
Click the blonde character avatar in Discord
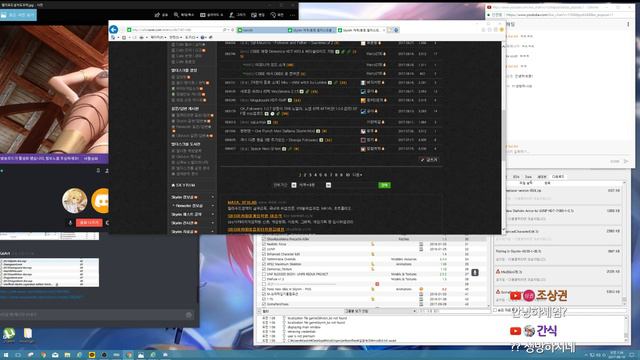75,200
